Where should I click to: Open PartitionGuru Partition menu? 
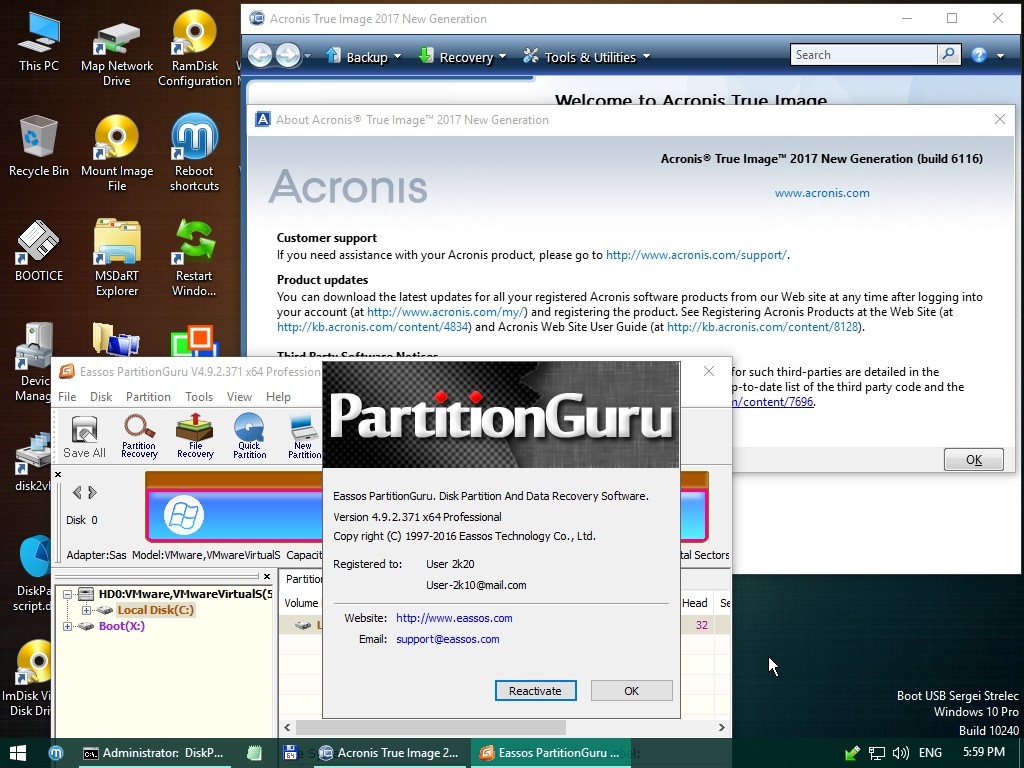pyautogui.click(x=148, y=396)
